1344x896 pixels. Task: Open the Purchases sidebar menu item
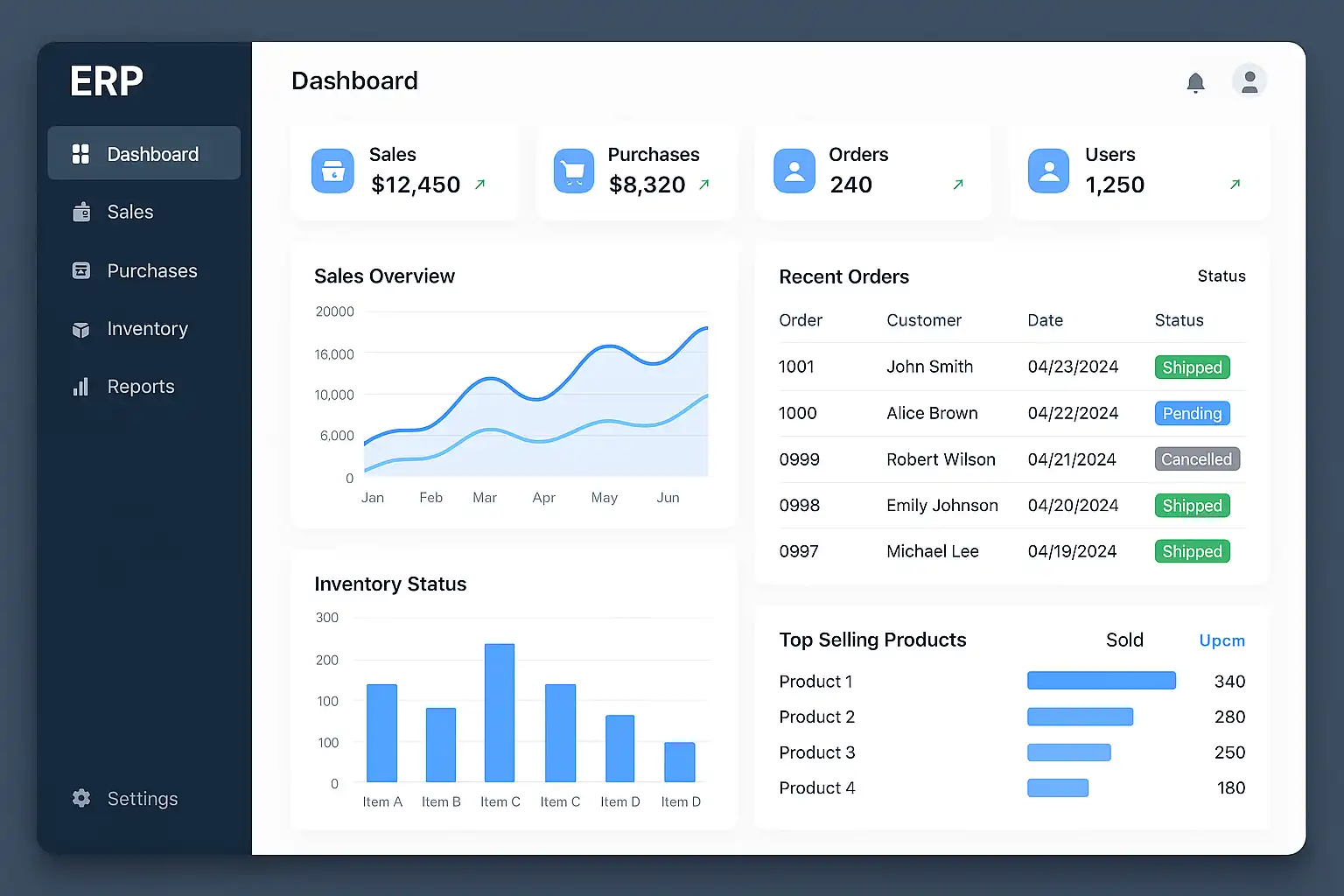coord(143,270)
